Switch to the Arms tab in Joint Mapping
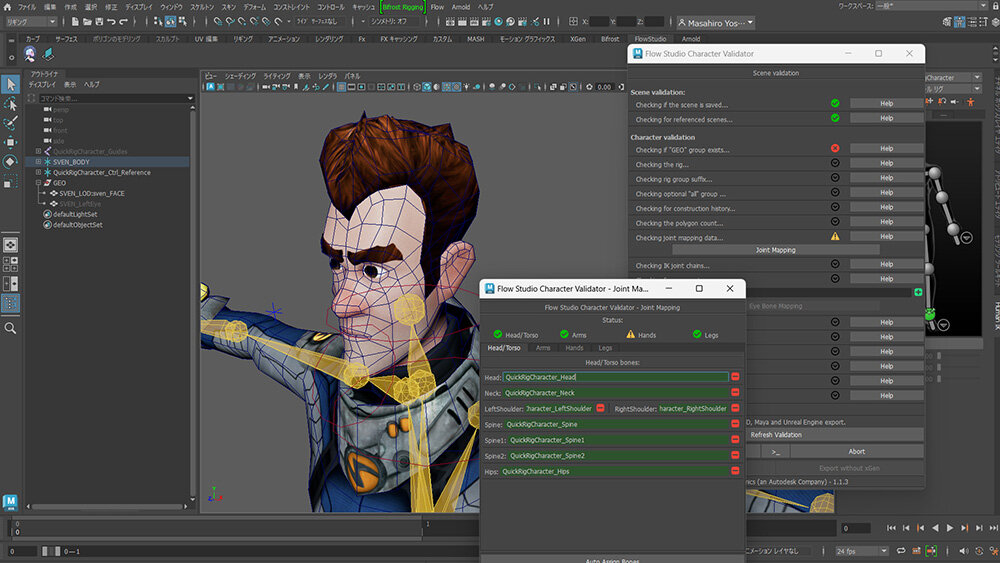This screenshot has height=563, width=1000. click(x=543, y=348)
